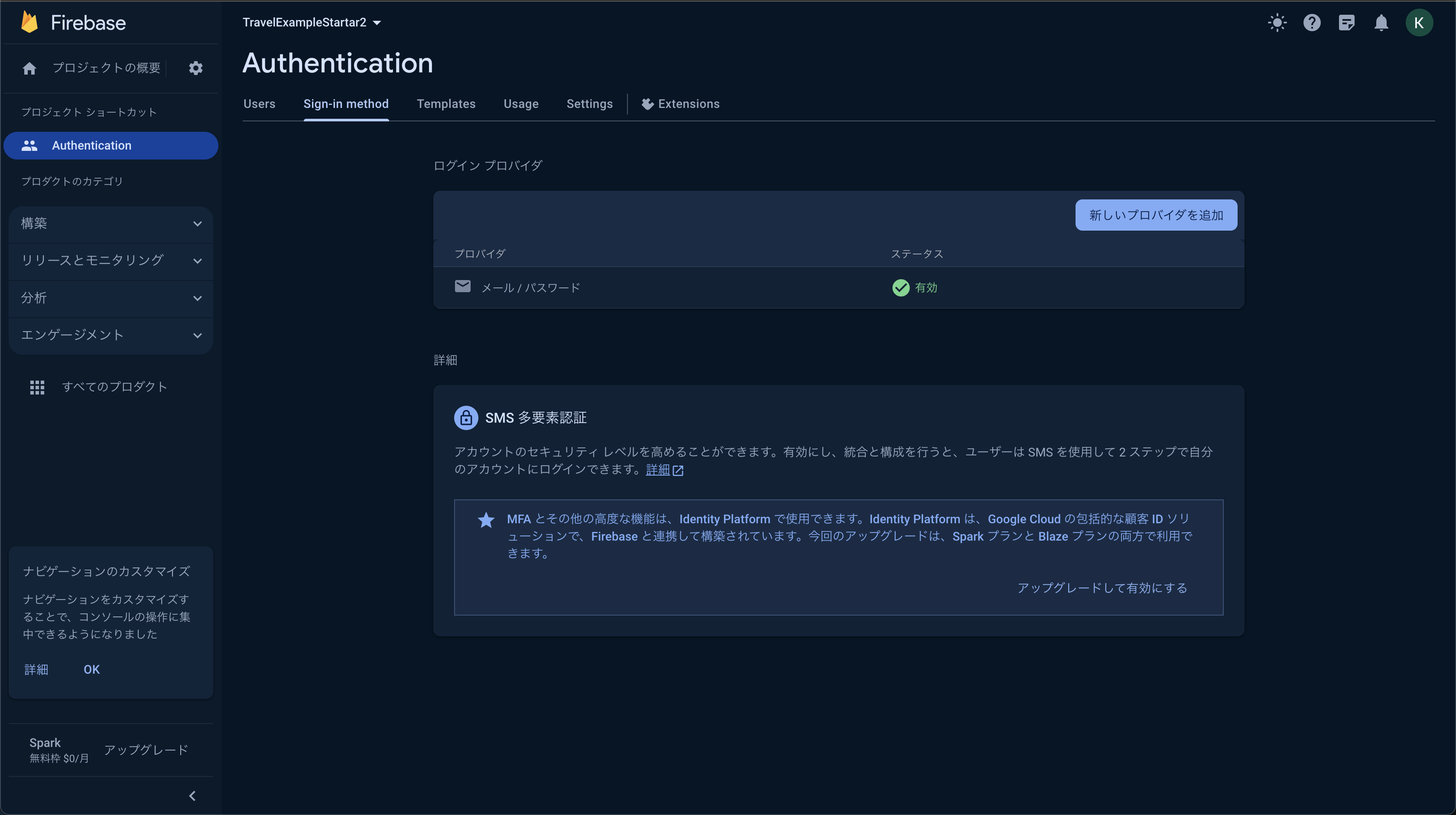Open the release notes feedback icon
The image size is (1456, 815).
pyautogui.click(x=1346, y=23)
